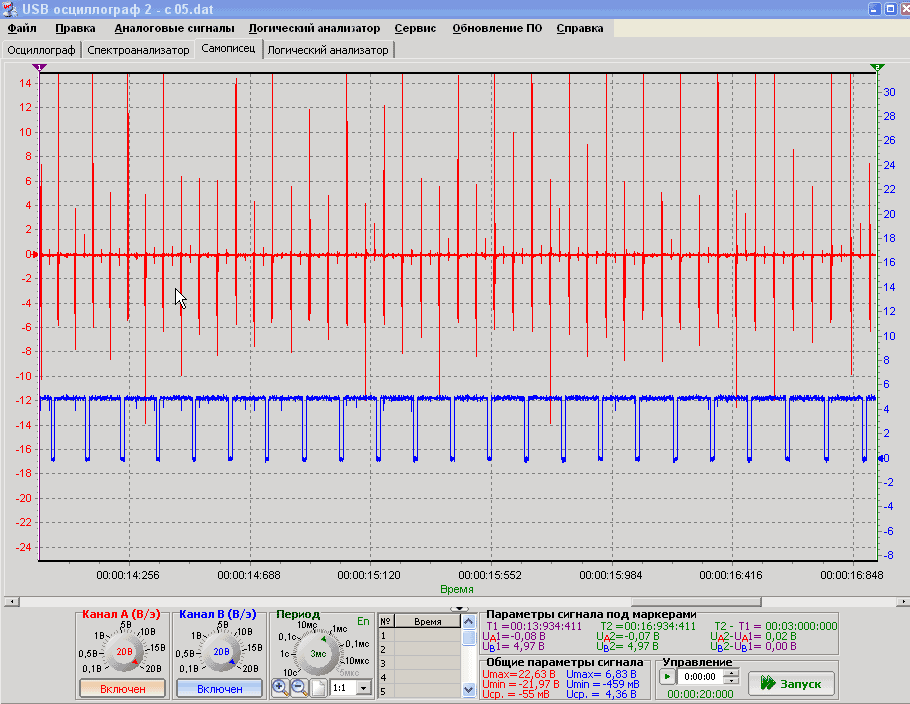
Task: Click the Время column header
Action: point(428,622)
